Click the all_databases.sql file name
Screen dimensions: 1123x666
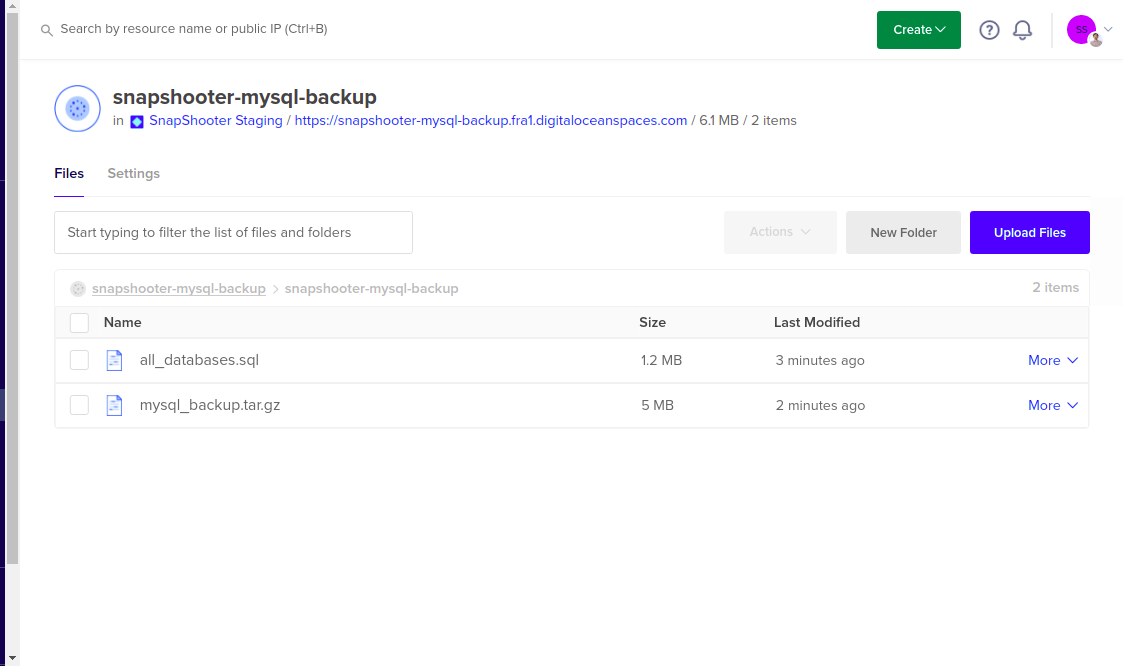(x=199, y=360)
